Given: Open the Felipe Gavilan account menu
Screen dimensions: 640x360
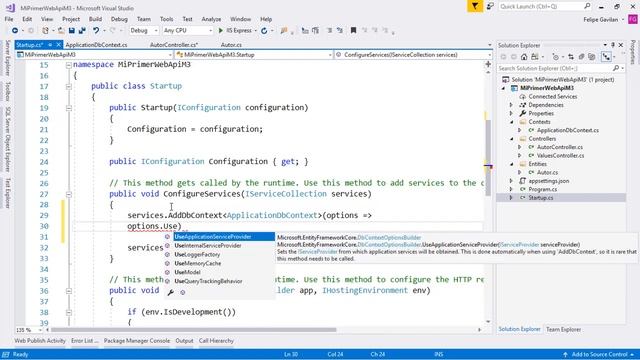Looking at the screenshot, I should pos(603,20).
